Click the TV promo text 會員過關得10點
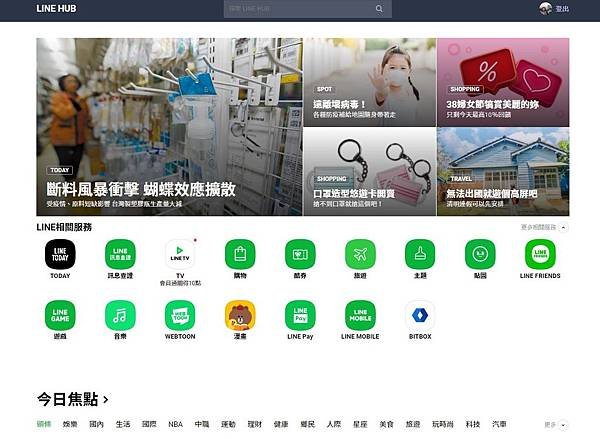 (x=180, y=283)
